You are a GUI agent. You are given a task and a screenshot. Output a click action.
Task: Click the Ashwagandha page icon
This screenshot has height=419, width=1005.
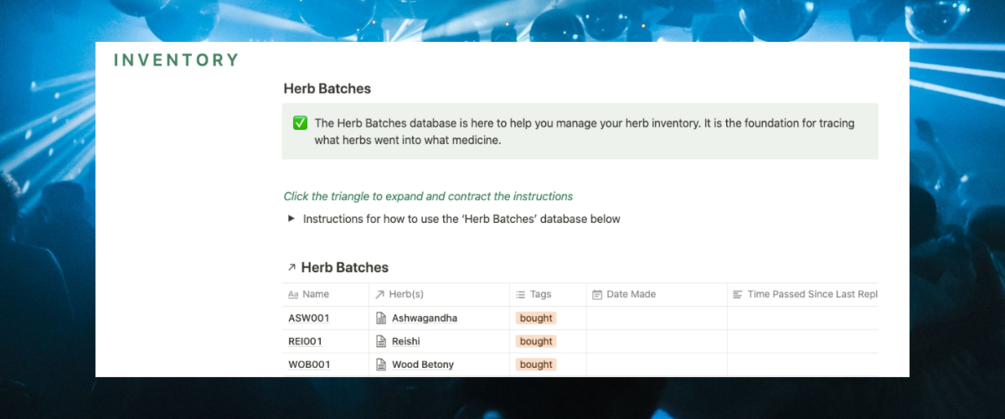(x=380, y=318)
